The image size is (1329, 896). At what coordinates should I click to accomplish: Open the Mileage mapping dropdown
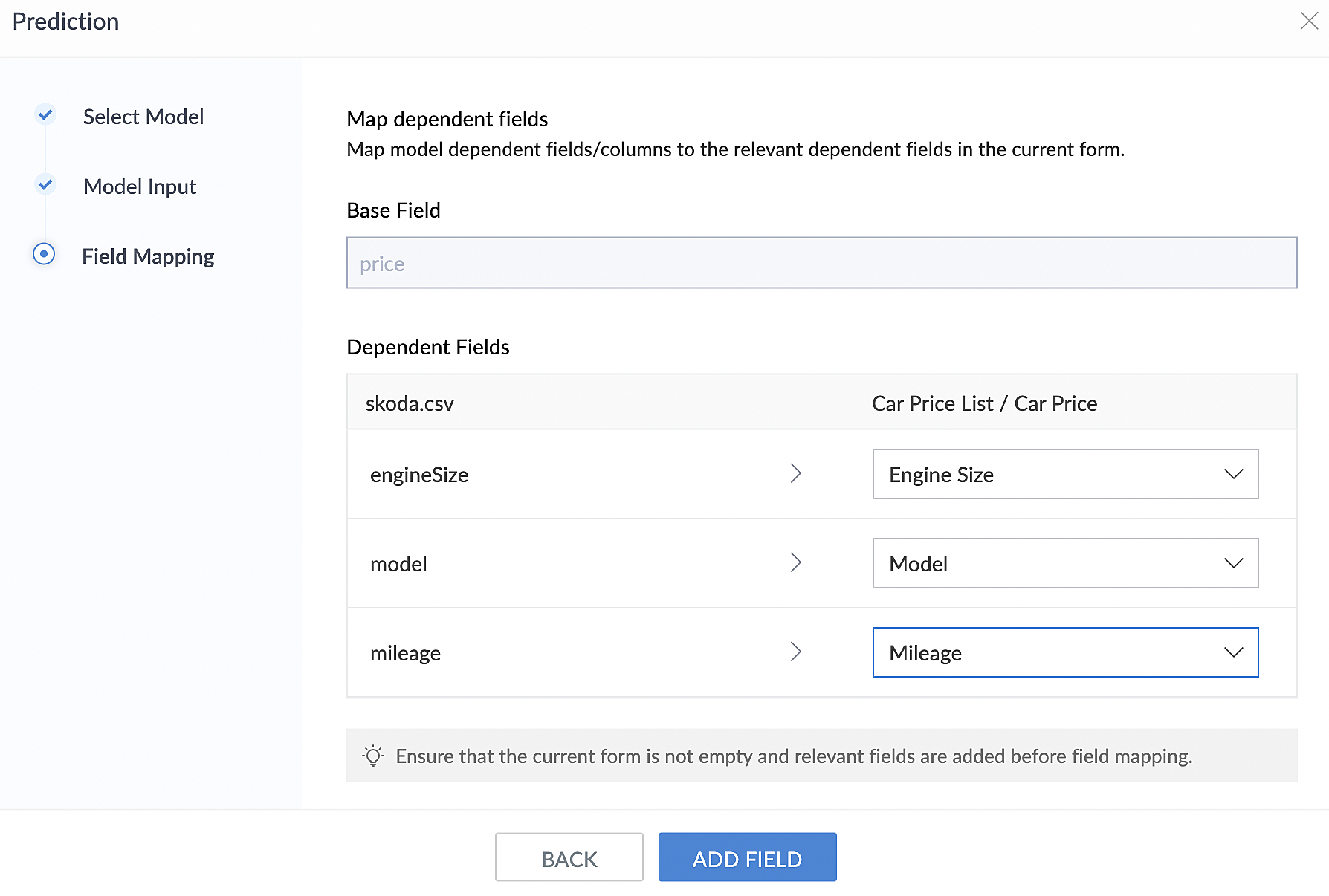tap(1064, 652)
